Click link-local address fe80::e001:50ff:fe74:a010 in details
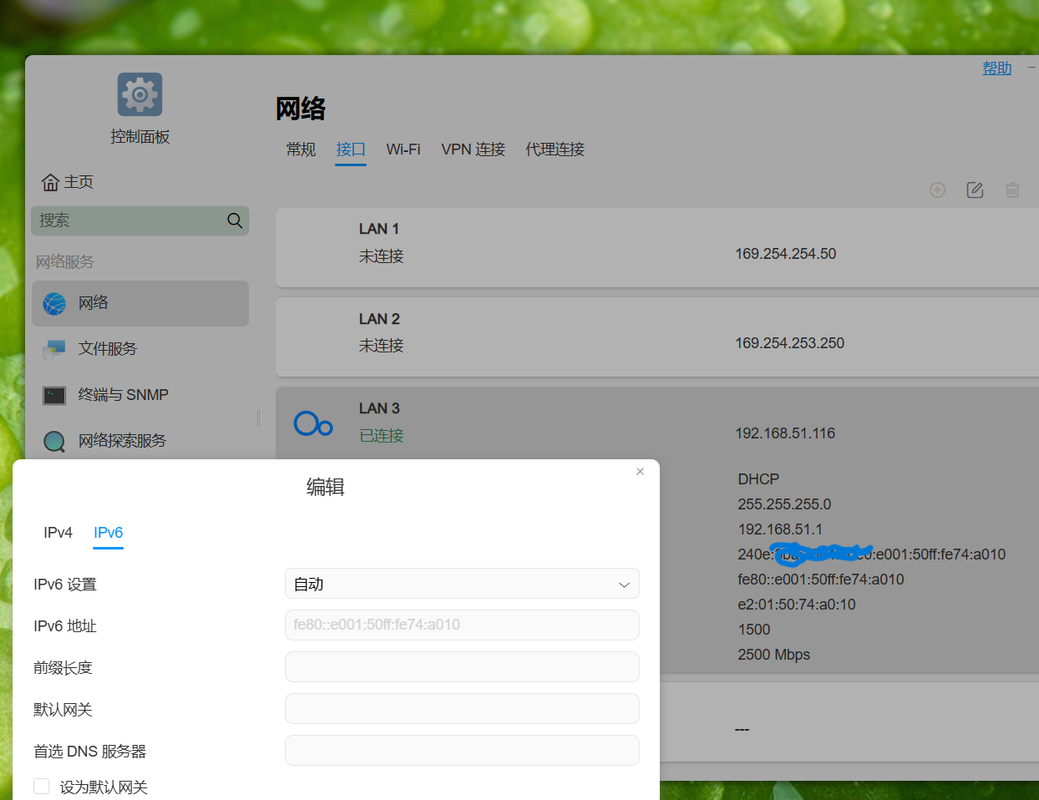Screen dimensions: 1039x800 click(820, 579)
